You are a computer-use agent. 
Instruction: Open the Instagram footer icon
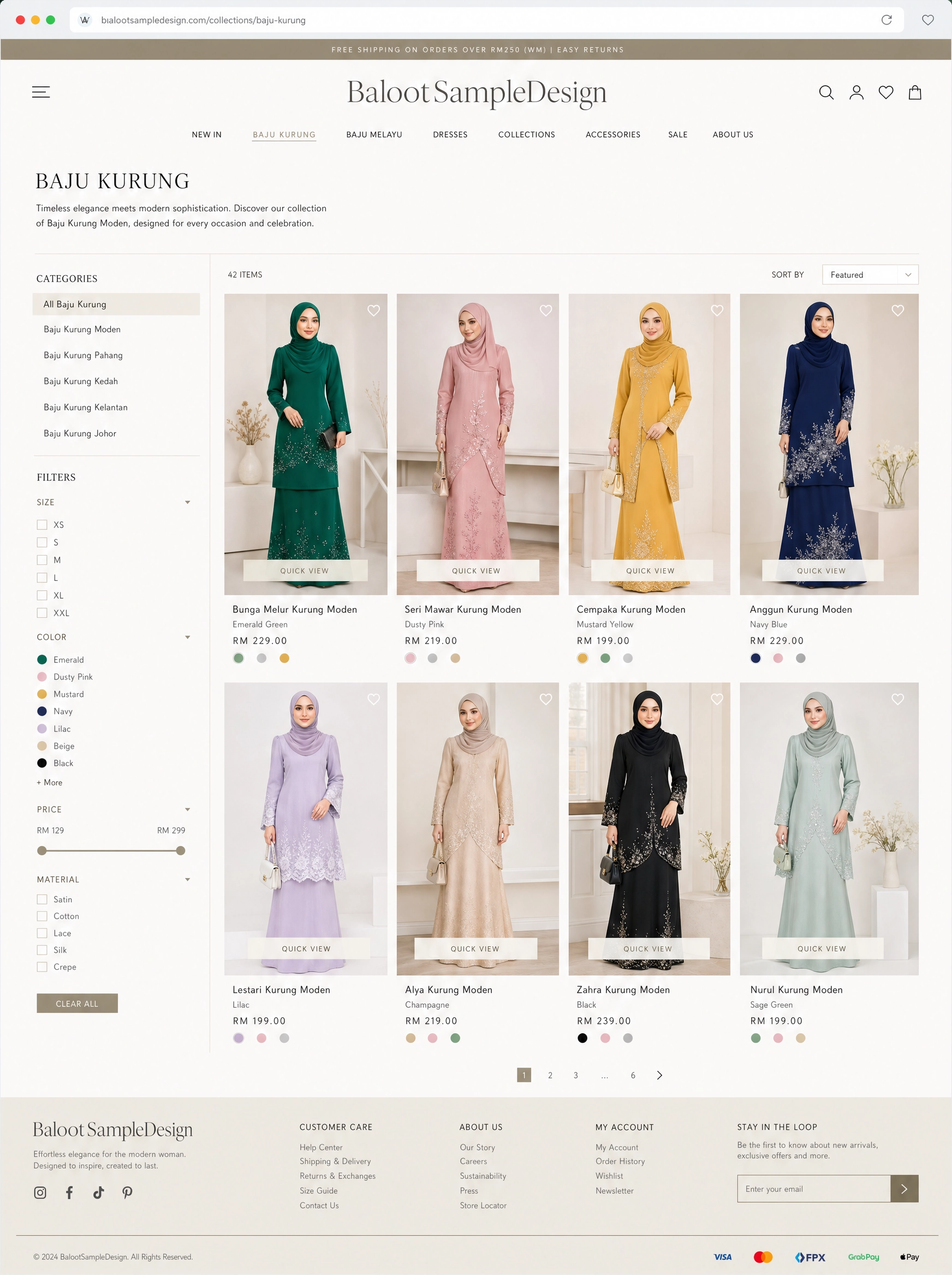pos(40,1193)
